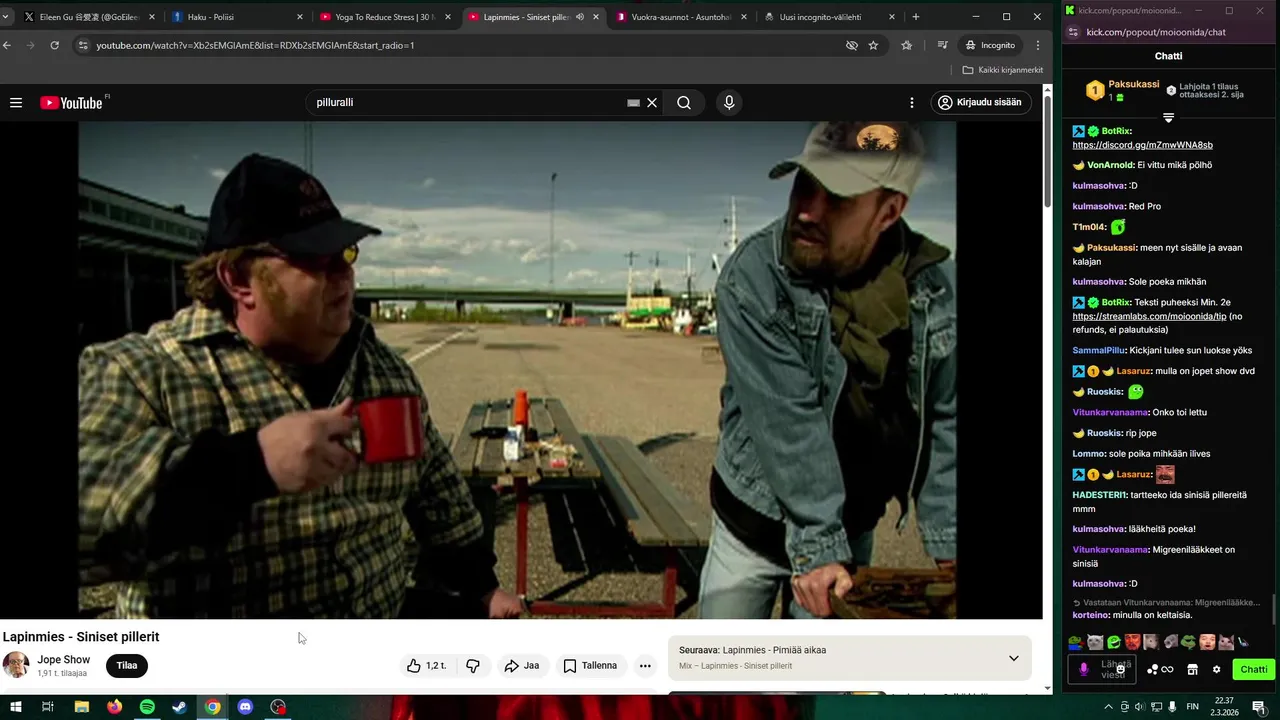Viewport: 1280px width, 720px height.
Task: Switch to the Vuokra-asunnot tab
Action: click(x=680, y=17)
